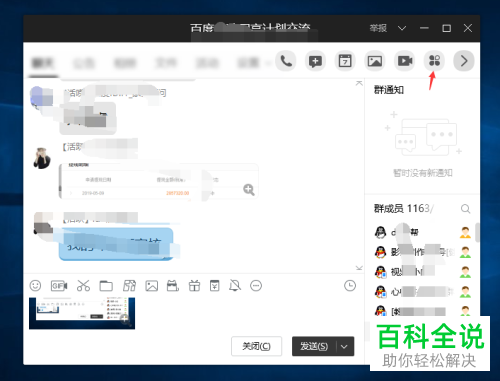Send a gift with the gift box icon
500x381 pixels.
point(194,286)
